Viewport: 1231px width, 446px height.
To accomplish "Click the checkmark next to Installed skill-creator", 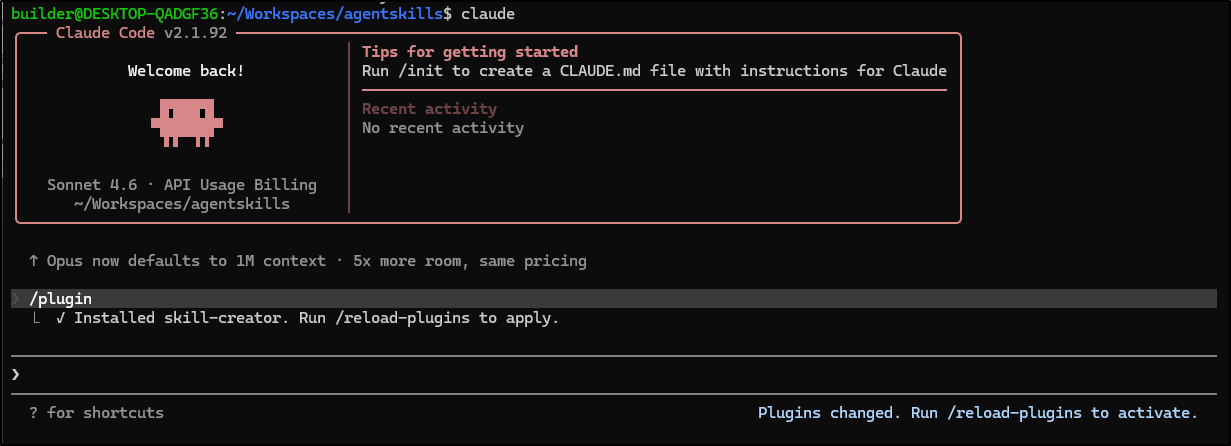I will [61, 318].
